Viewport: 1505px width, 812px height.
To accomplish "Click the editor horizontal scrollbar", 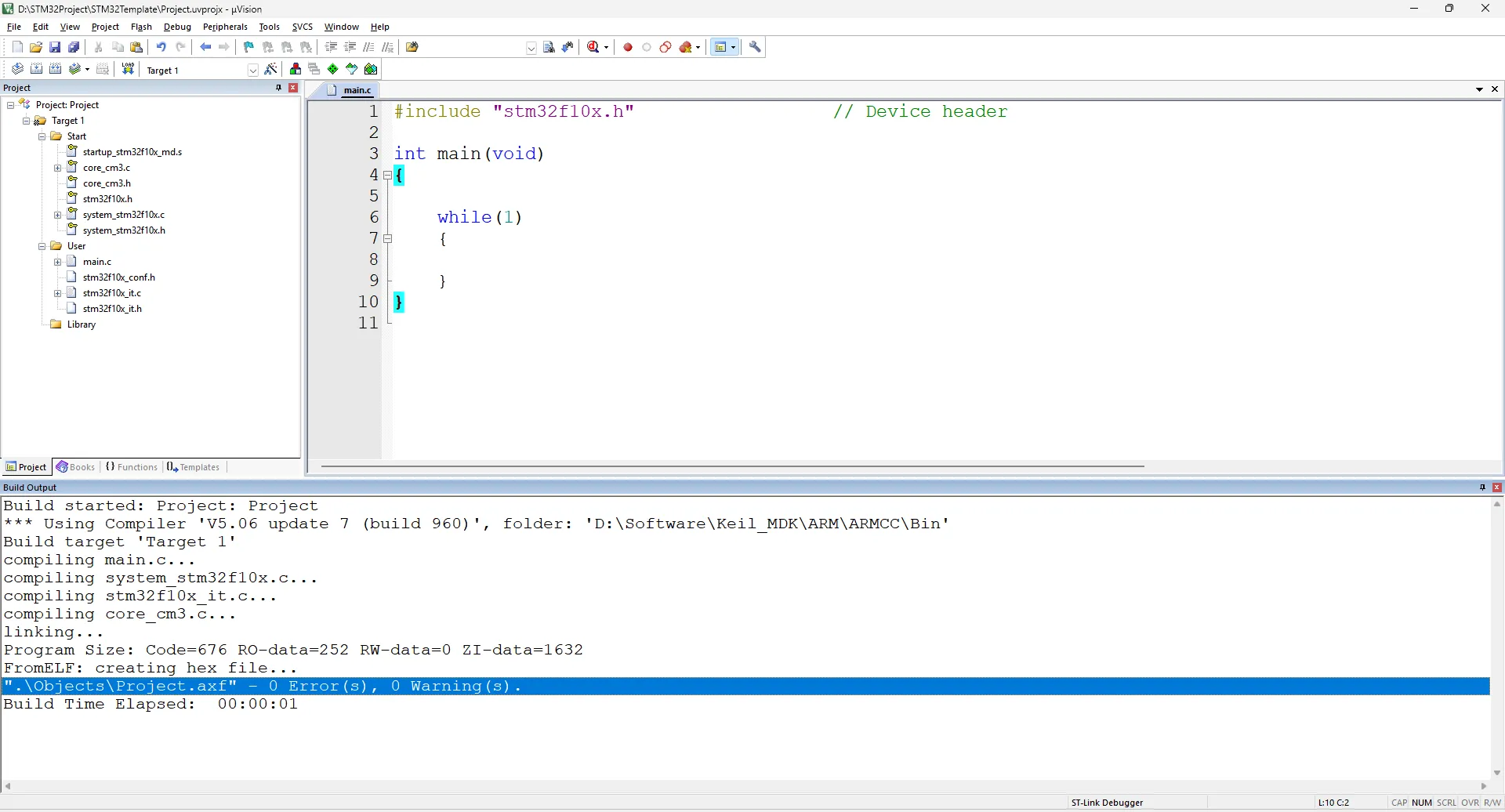I will [732, 467].
